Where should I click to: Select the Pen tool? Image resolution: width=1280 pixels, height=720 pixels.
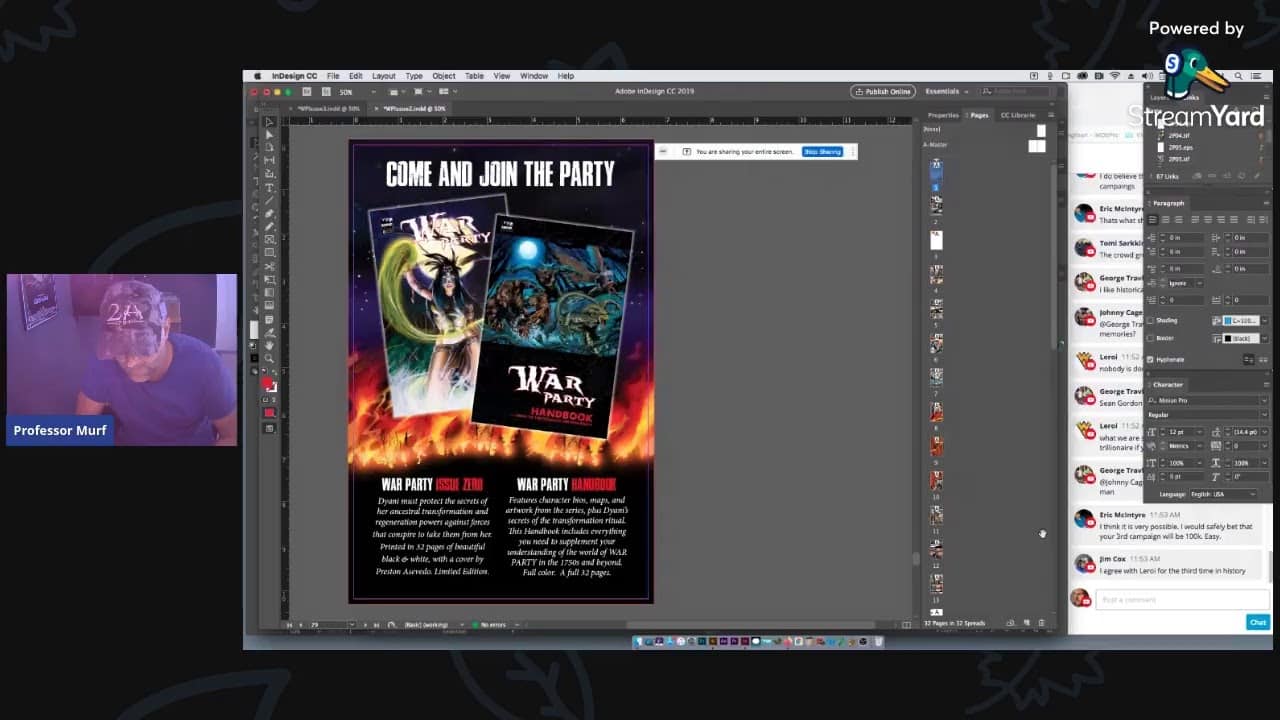[269, 213]
